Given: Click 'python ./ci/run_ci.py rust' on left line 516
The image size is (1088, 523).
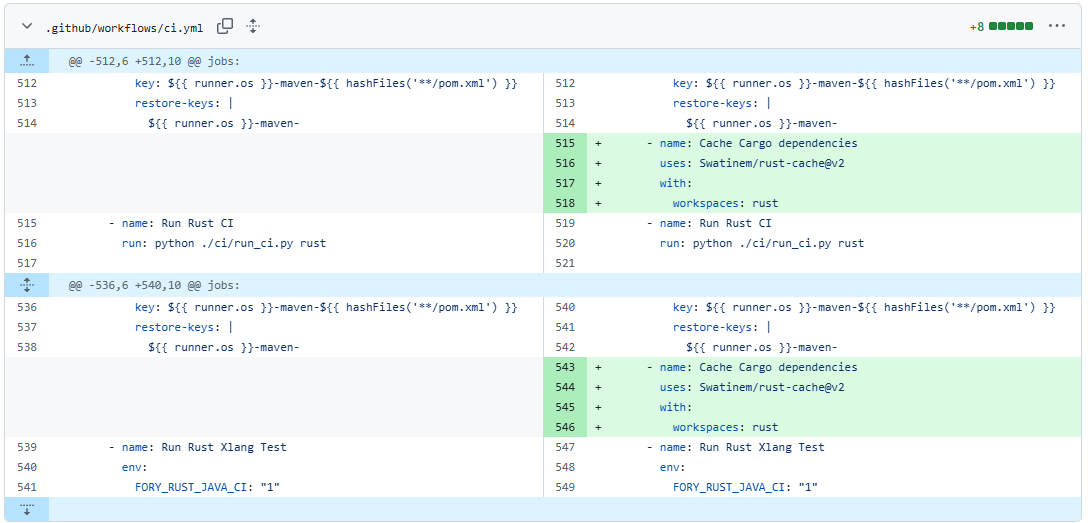Looking at the screenshot, I should 240,243.
